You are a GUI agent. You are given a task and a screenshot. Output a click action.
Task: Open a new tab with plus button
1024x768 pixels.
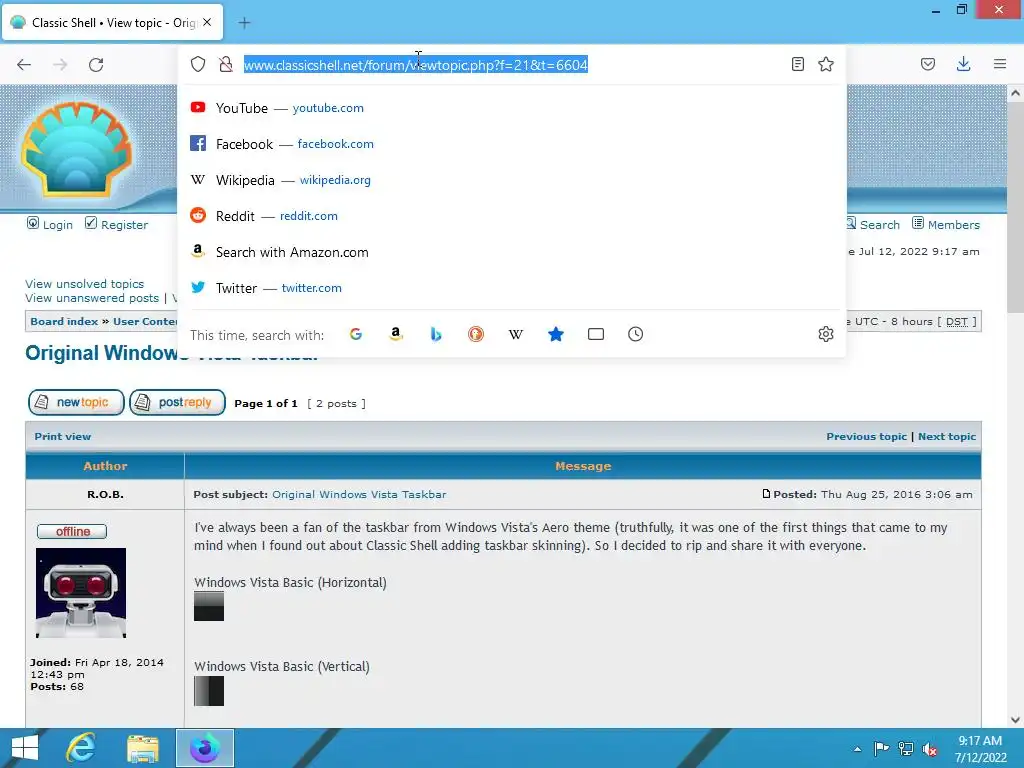pos(244,23)
